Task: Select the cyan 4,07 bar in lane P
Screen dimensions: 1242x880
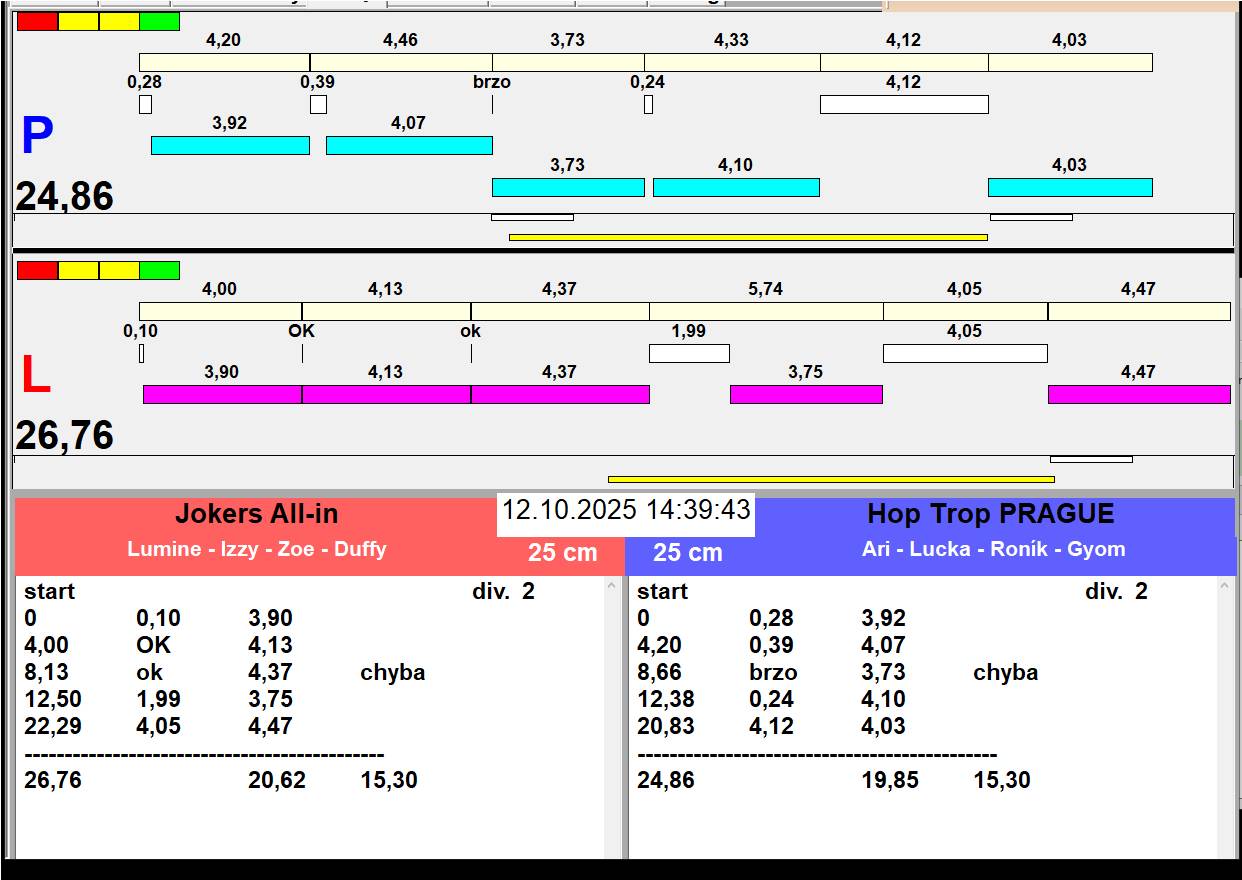Action: pos(409,145)
